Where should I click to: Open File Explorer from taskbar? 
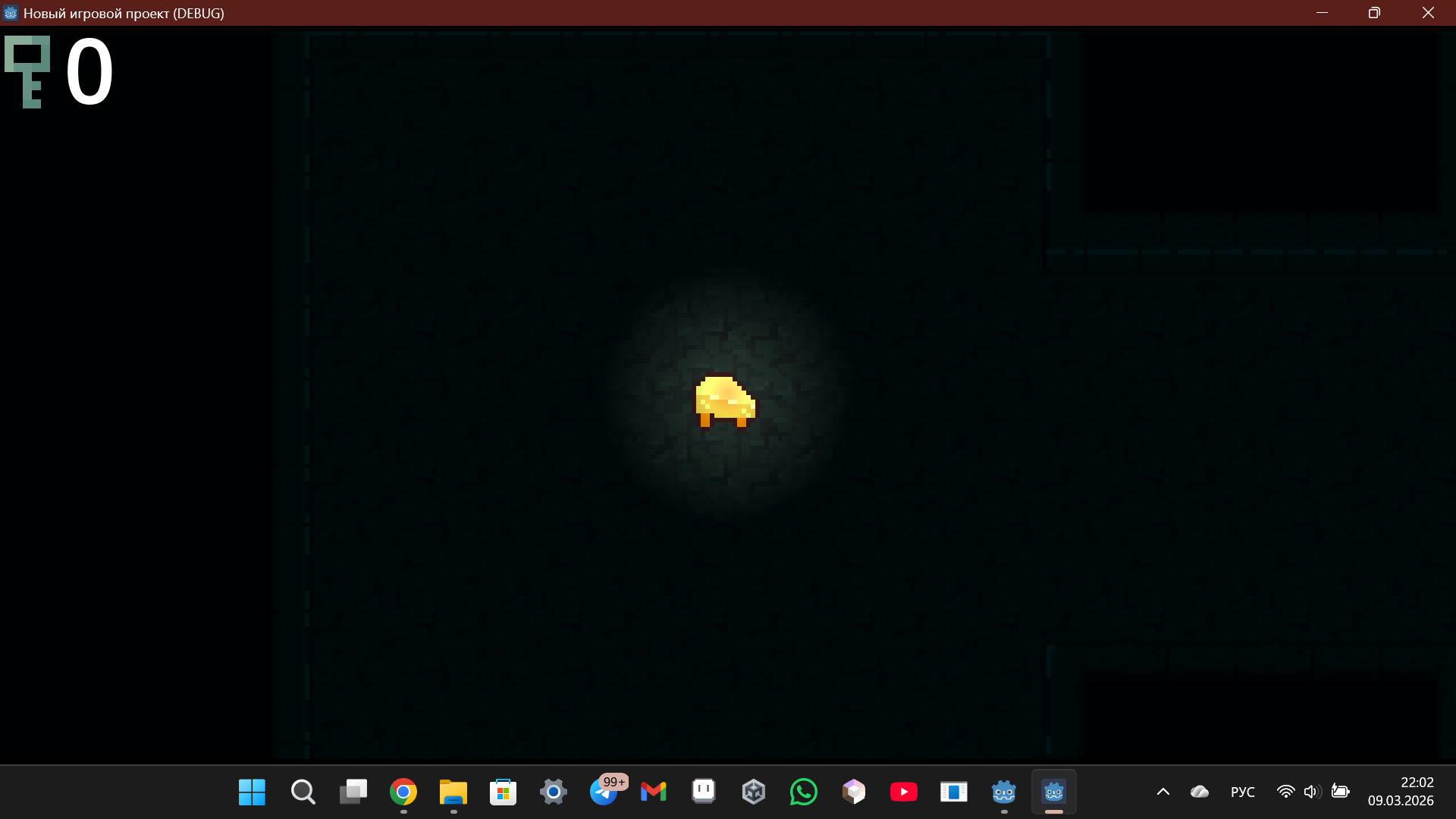pyautogui.click(x=453, y=792)
